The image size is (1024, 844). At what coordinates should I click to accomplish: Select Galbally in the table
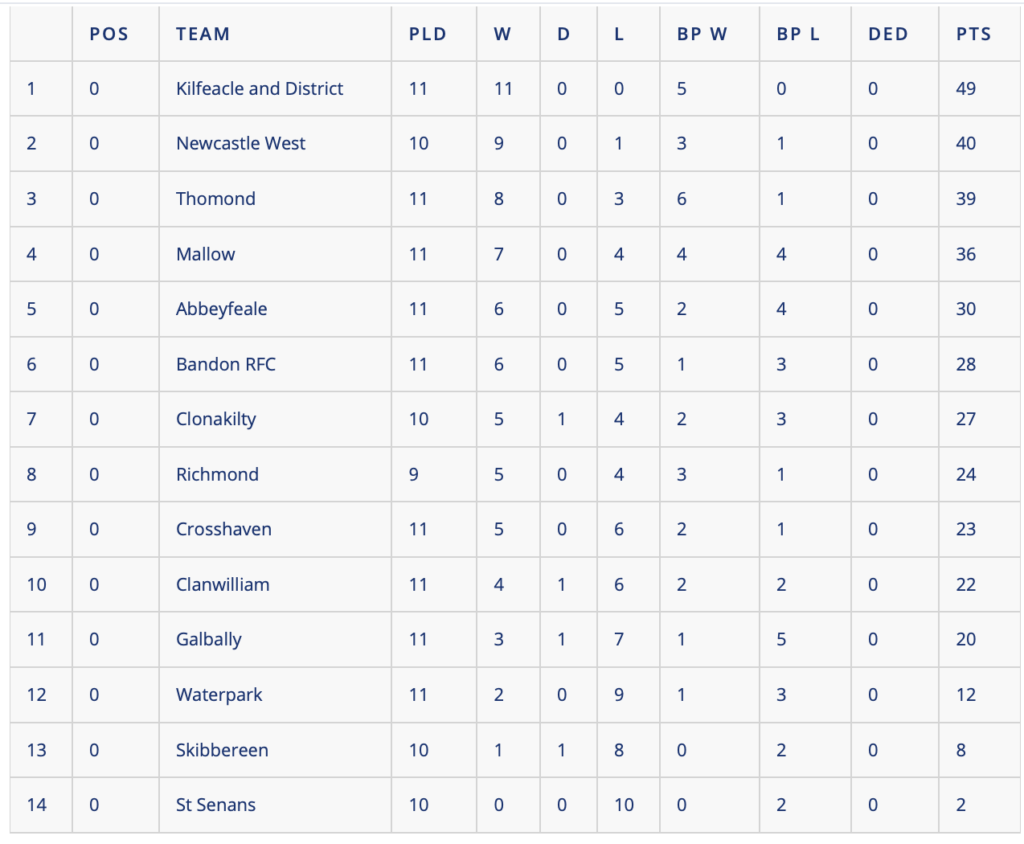208,639
